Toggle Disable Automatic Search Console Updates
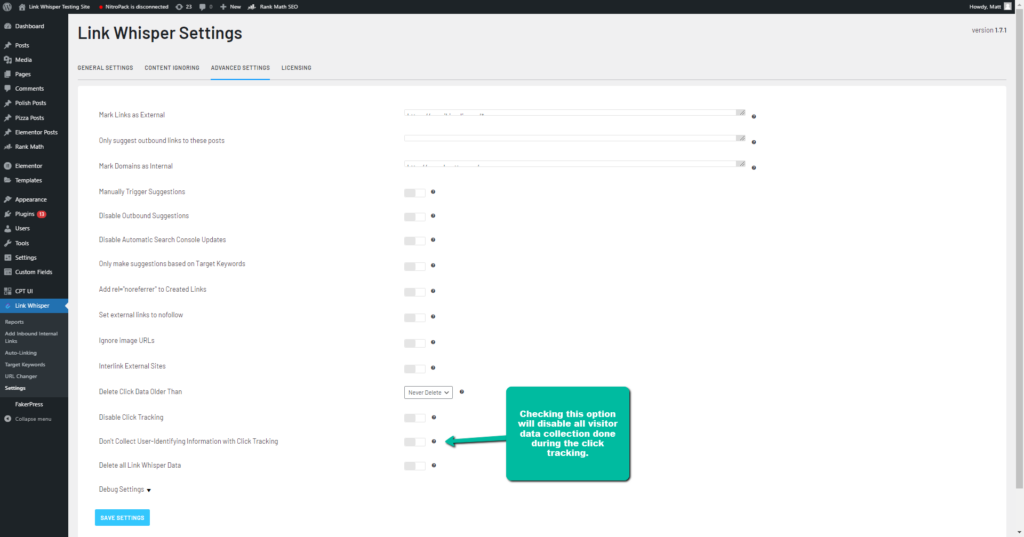The image size is (1024, 537). [414, 240]
